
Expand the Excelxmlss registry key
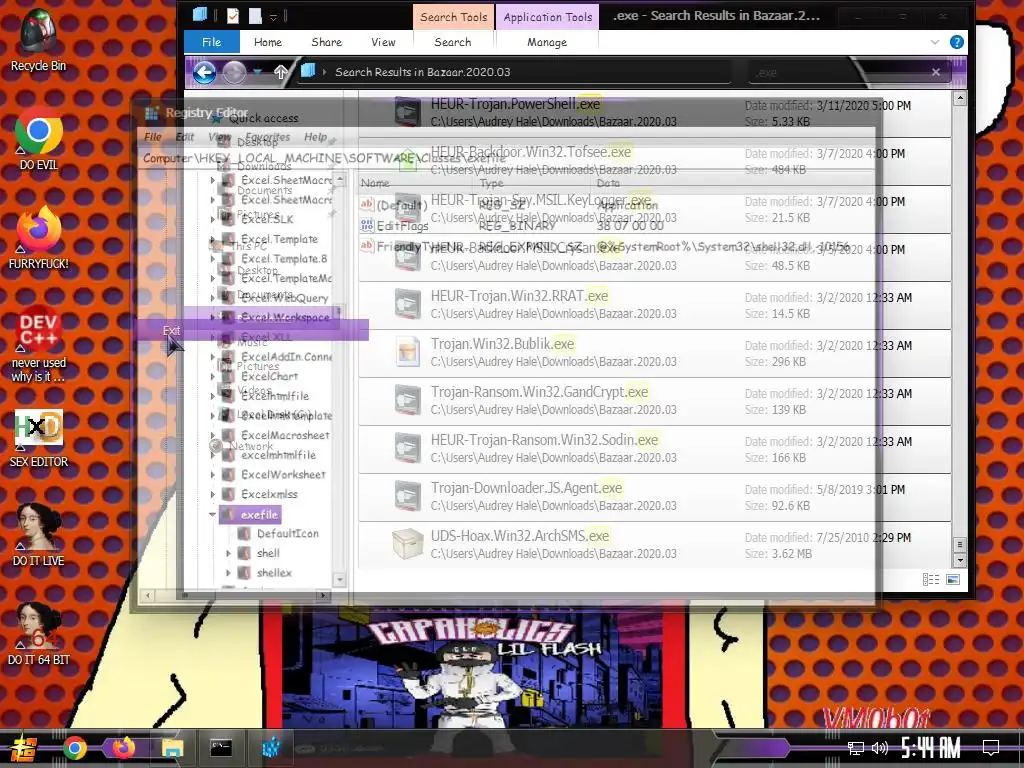click(x=212, y=494)
